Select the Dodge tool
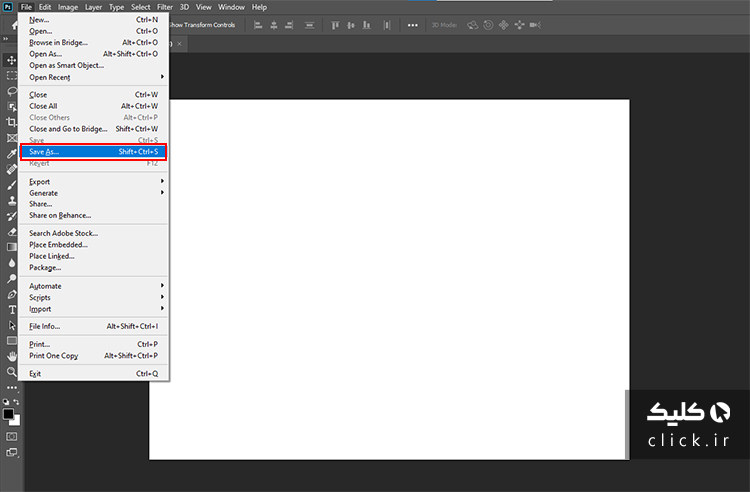Image resolution: width=750 pixels, height=492 pixels. (11, 279)
